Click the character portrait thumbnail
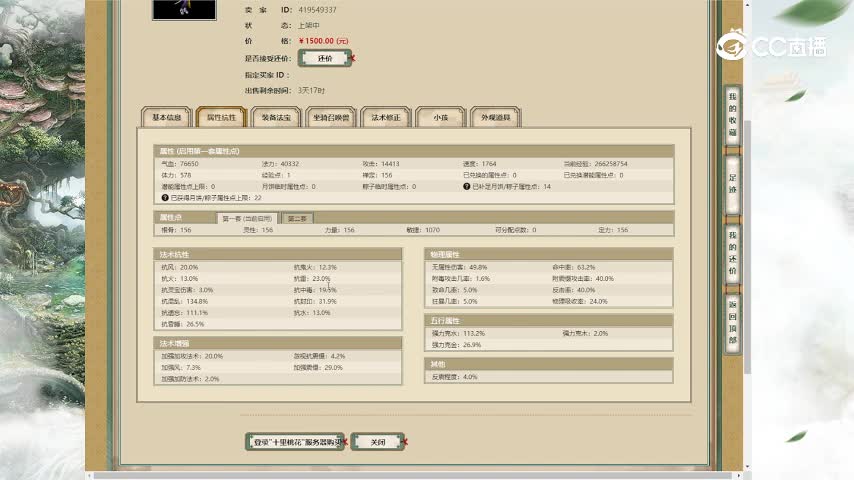The image size is (854, 480). pyautogui.click(x=182, y=9)
